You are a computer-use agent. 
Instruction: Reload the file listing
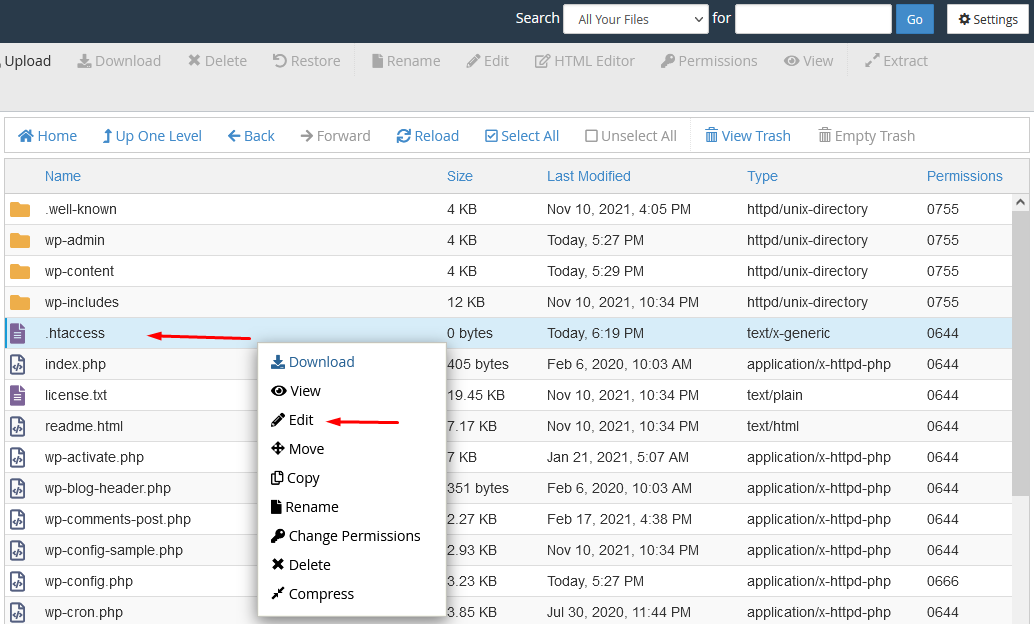coord(427,136)
